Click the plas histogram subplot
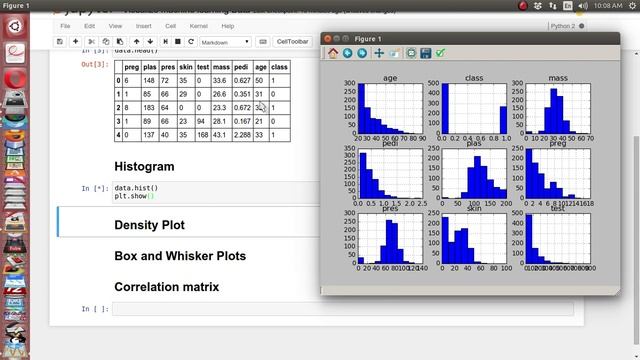This screenshot has width=640, height=360. (x=474, y=173)
